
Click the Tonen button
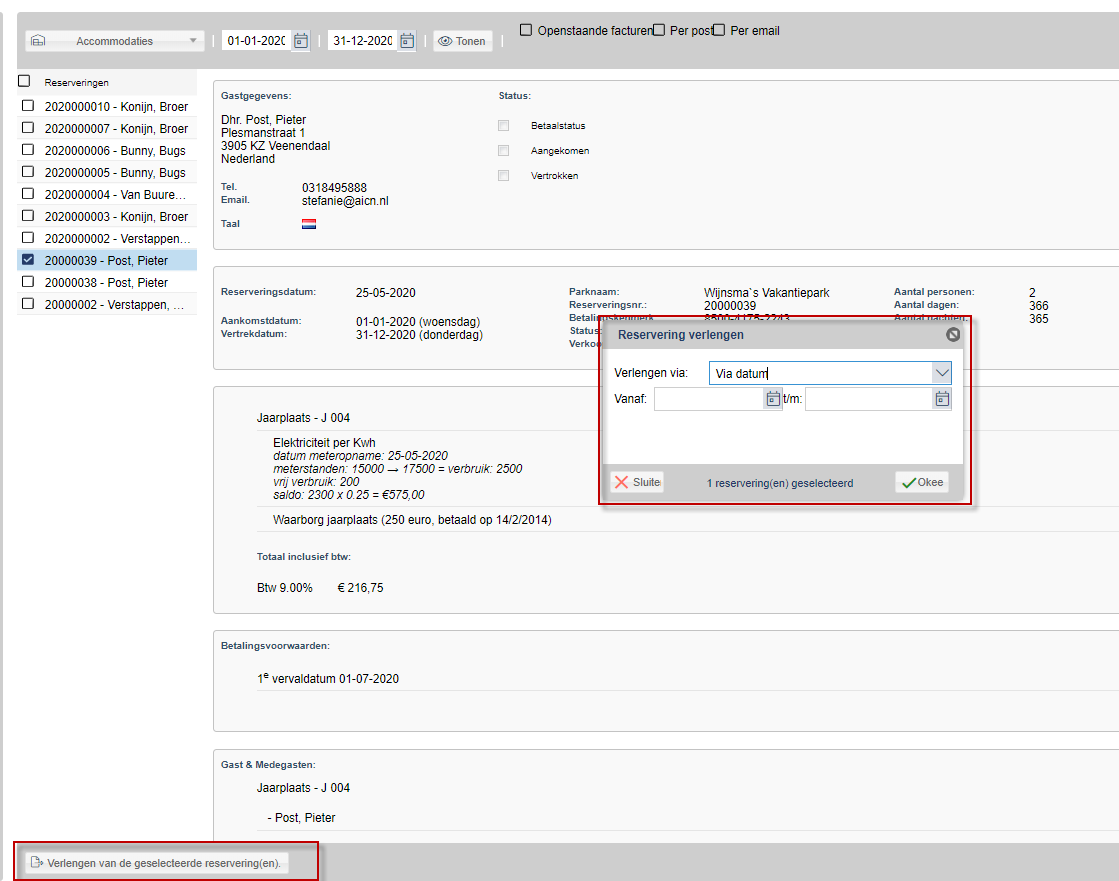(462, 41)
